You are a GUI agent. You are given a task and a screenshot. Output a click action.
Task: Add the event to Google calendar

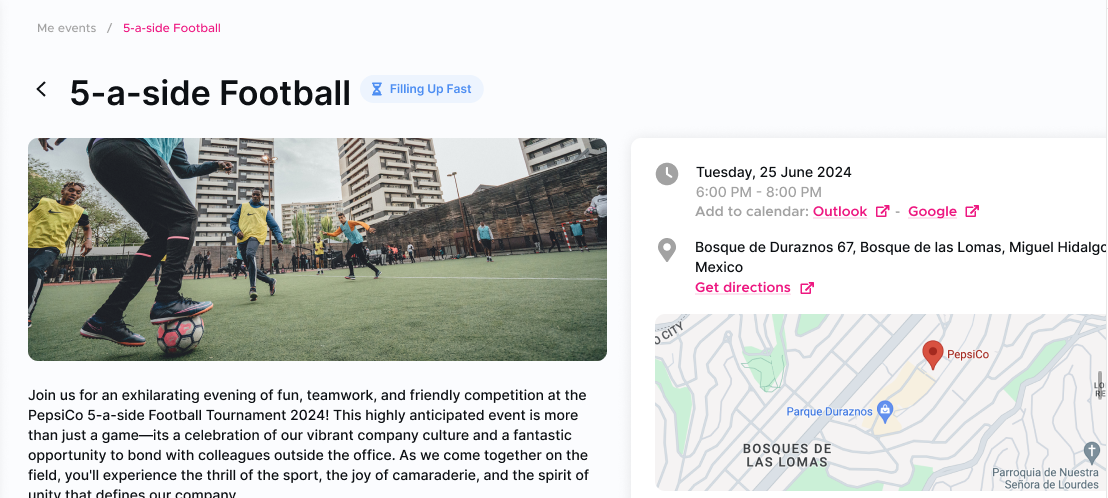932,212
